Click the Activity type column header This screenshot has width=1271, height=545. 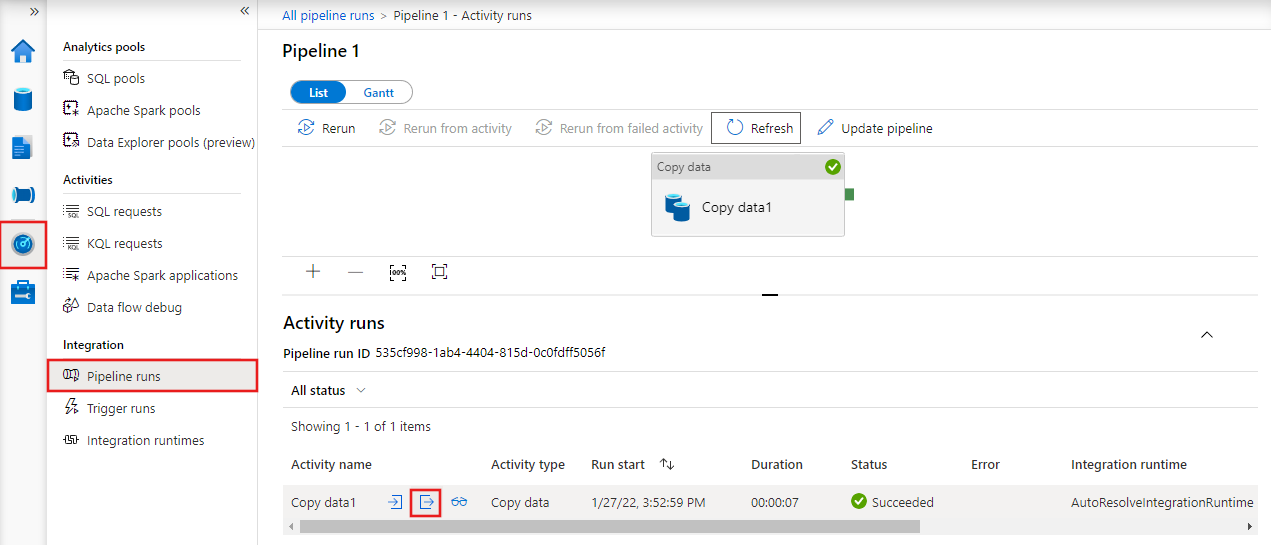tap(528, 464)
